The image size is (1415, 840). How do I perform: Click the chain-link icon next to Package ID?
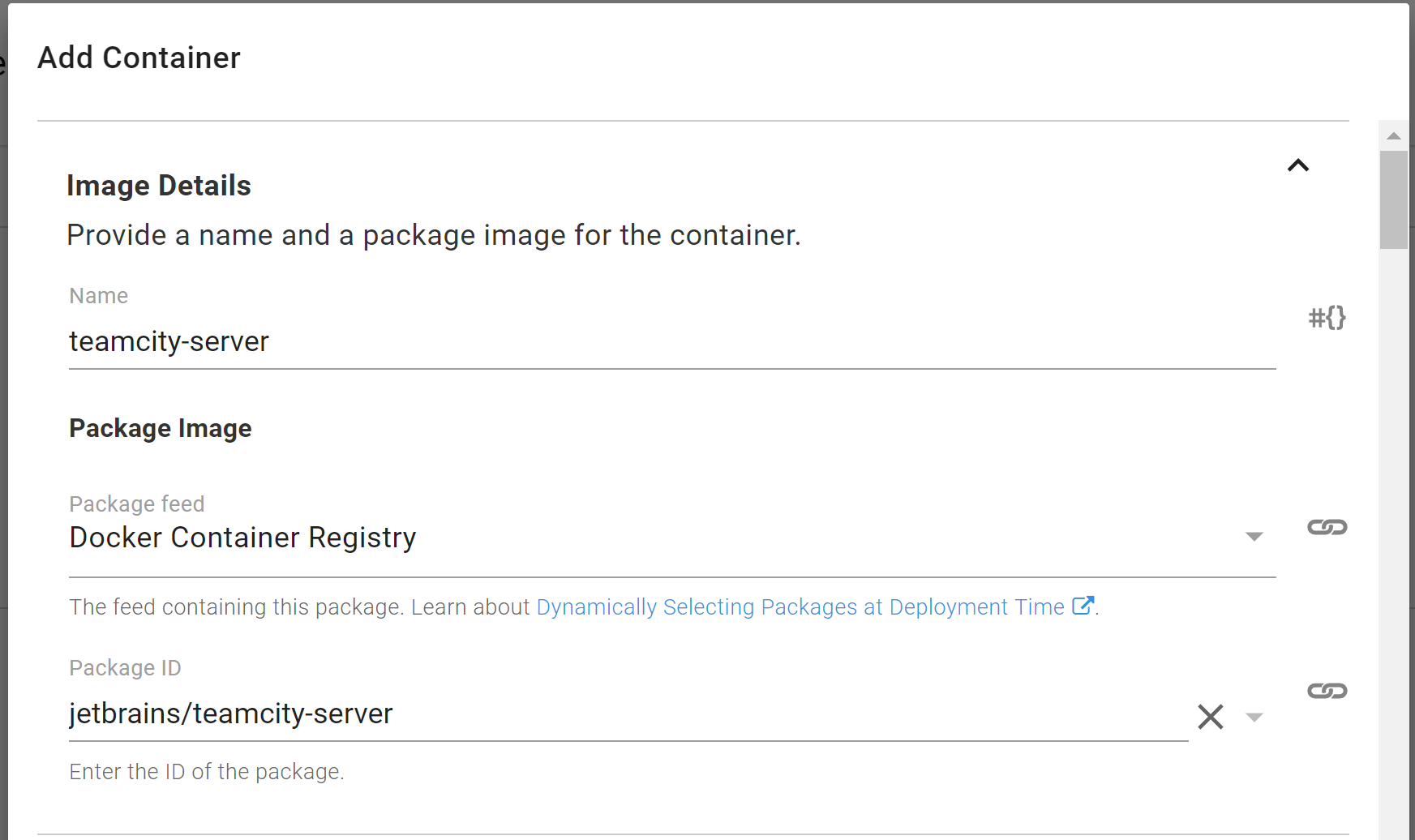(1327, 691)
